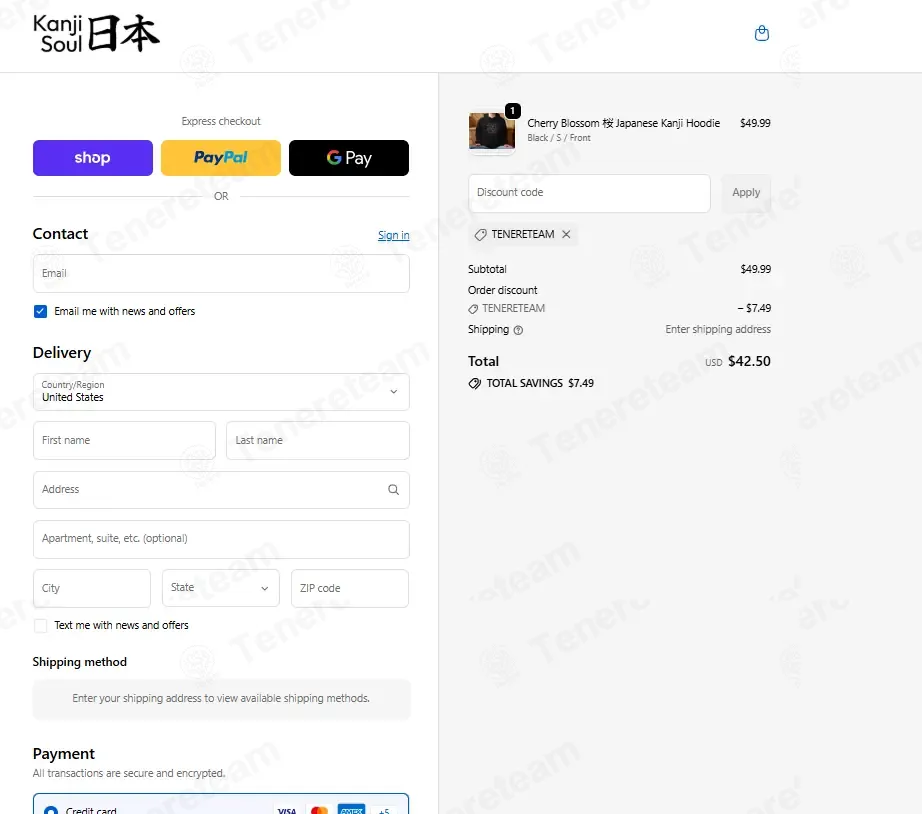Viewport: 922px width, 814px height.
Task: Click the – $7.49 discount amount
Action: point(754,308)
